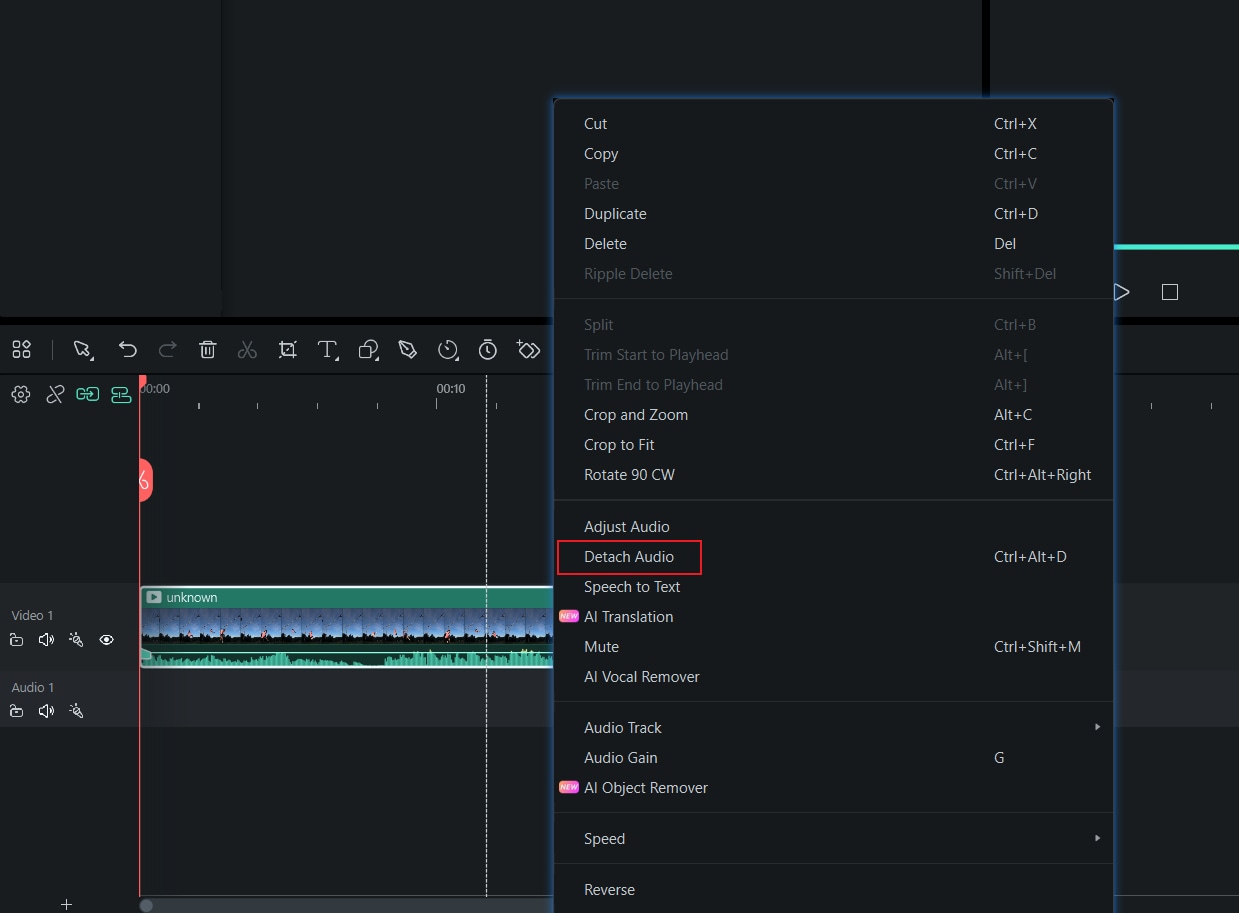Click the 00:10 ruler label
This screenshot has width=1239, height=913.
click(x=451, y=389)
